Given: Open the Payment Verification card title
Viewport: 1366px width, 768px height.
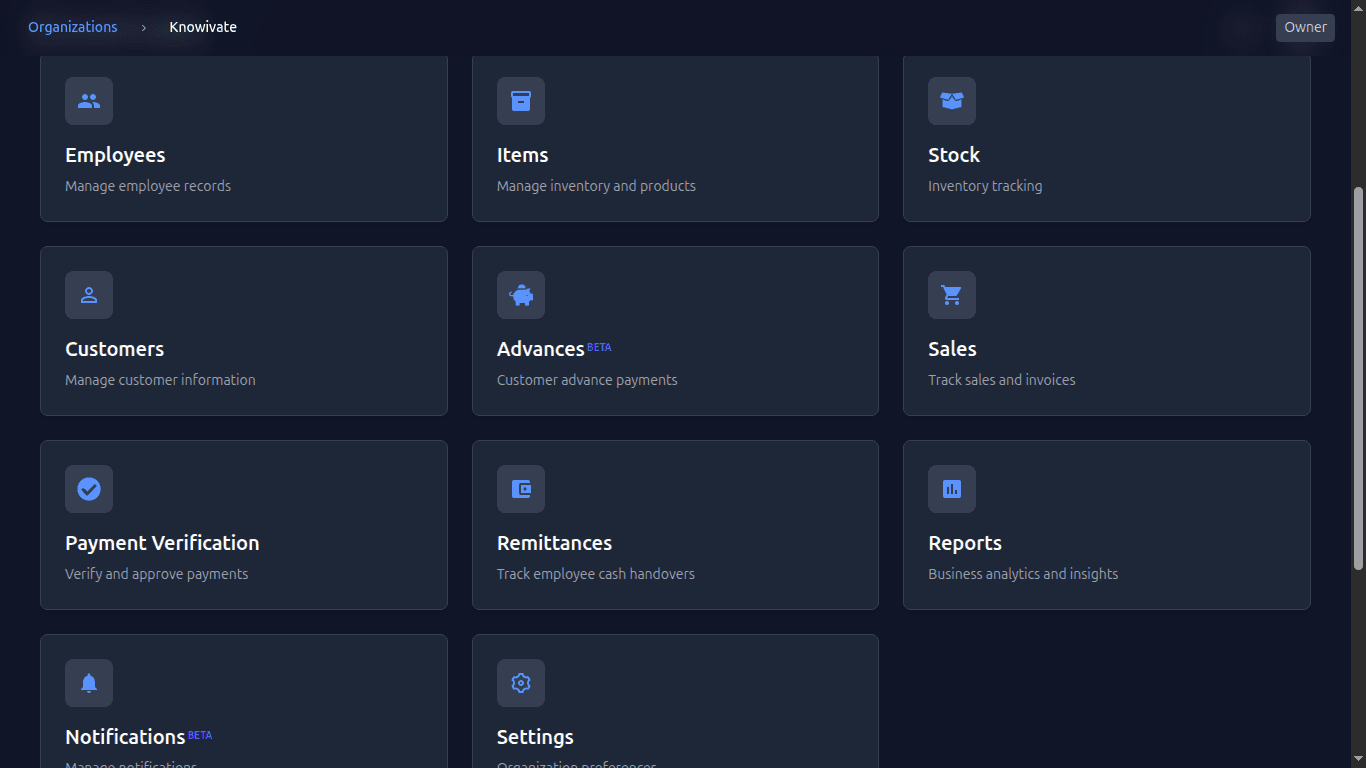Looking at the screenshot, I should point(162,543).
